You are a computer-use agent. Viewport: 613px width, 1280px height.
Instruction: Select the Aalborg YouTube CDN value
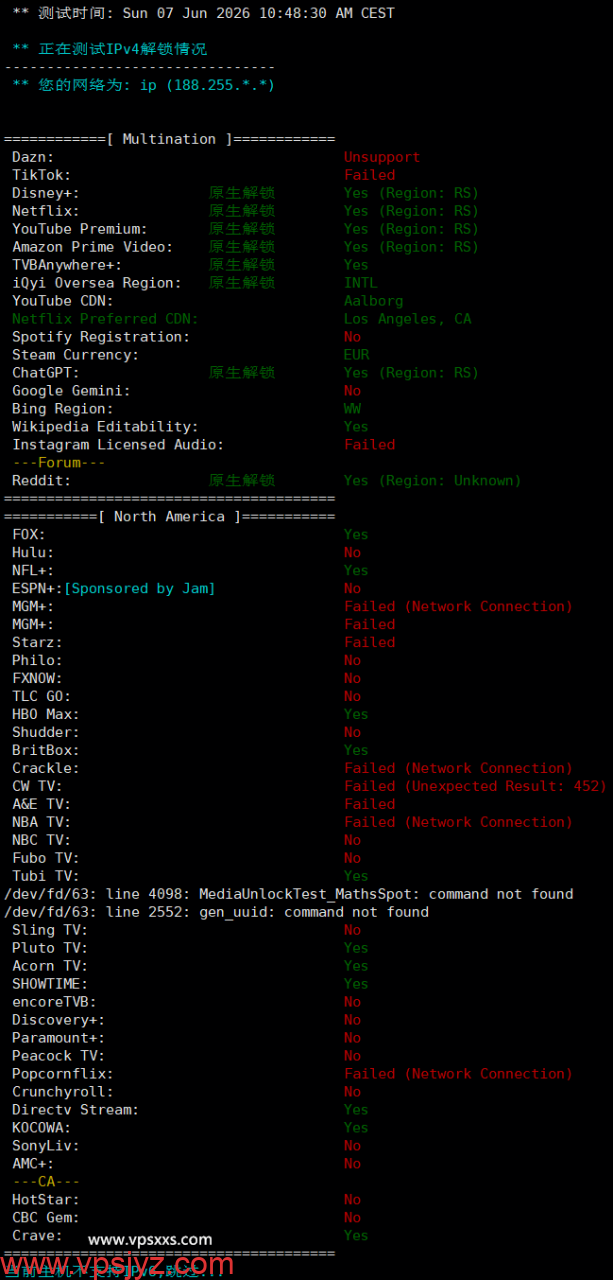pyautogui.click(x=374, y=301)
